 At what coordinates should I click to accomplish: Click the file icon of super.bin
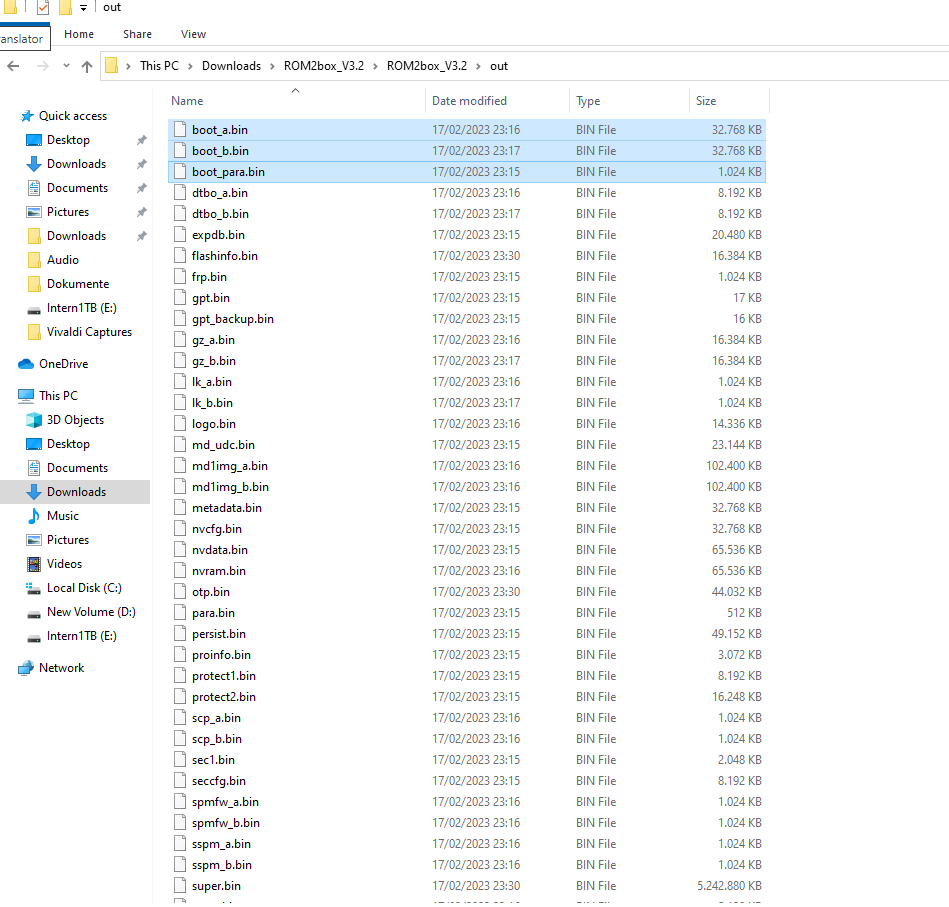tap(180, 885)
